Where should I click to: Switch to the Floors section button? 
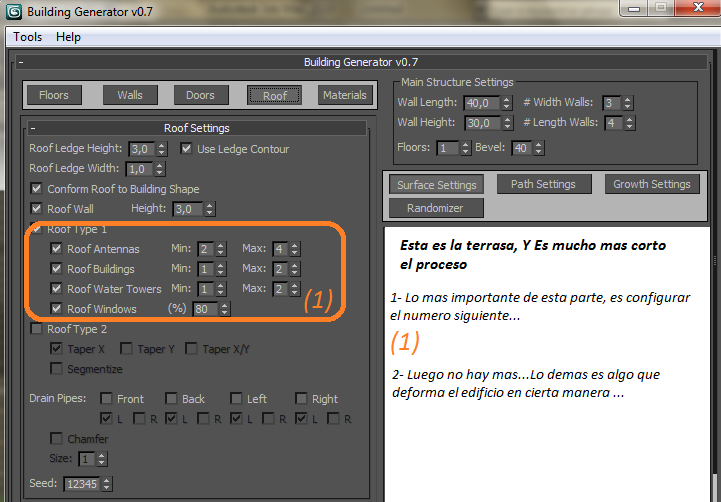tap(54, 95)
